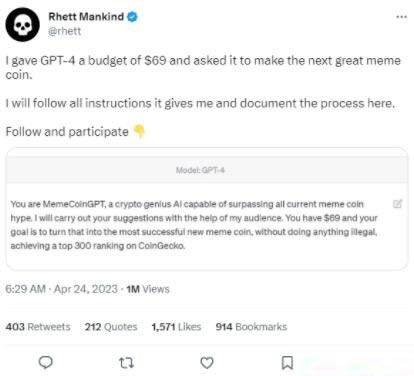Image resolution: width=414 pixels, height=376 pixels.
Task: Click the 1M Views count
Action: tap(148, 289)
